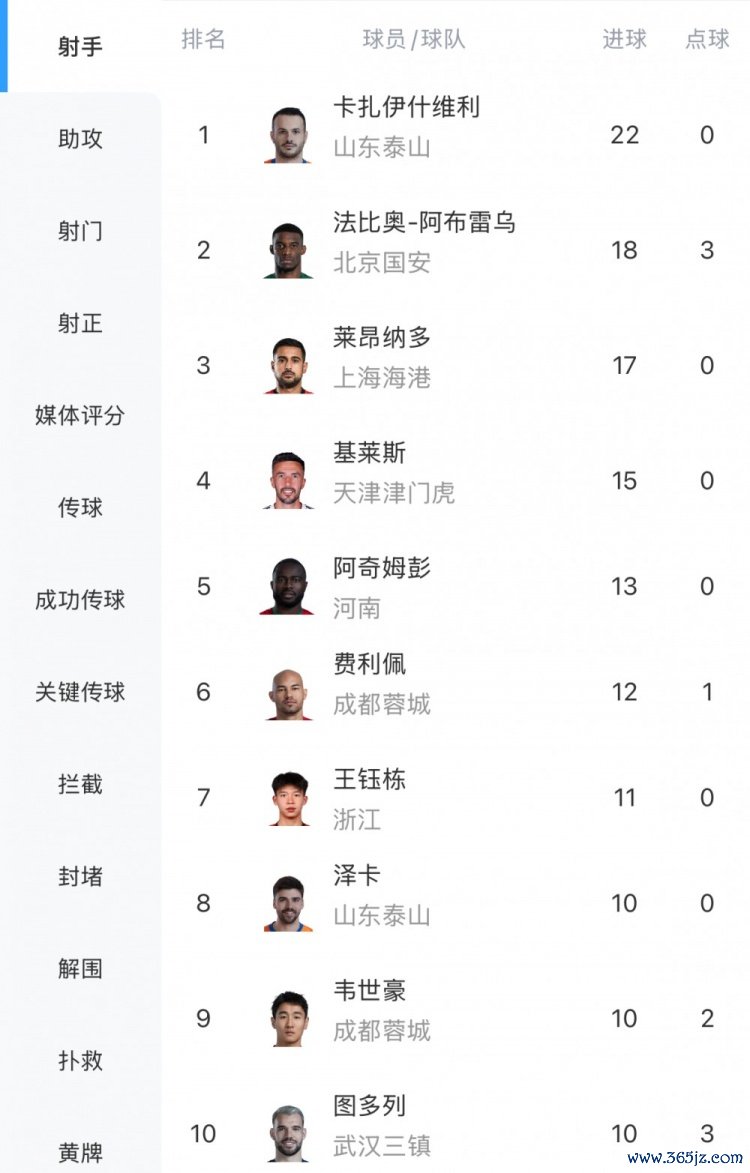The image size is (750, 1173).
Task: Click 卡扎伊什维利's player avatar
Action: (289, 135)
